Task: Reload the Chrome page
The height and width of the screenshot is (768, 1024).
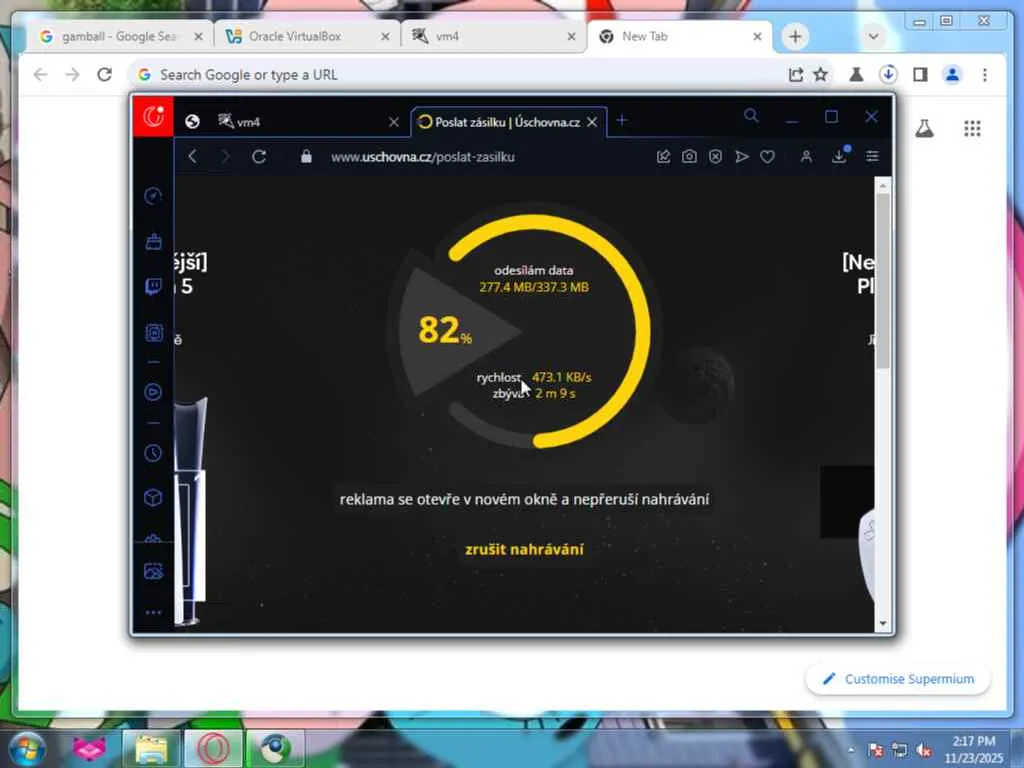Action: [104, 75]
